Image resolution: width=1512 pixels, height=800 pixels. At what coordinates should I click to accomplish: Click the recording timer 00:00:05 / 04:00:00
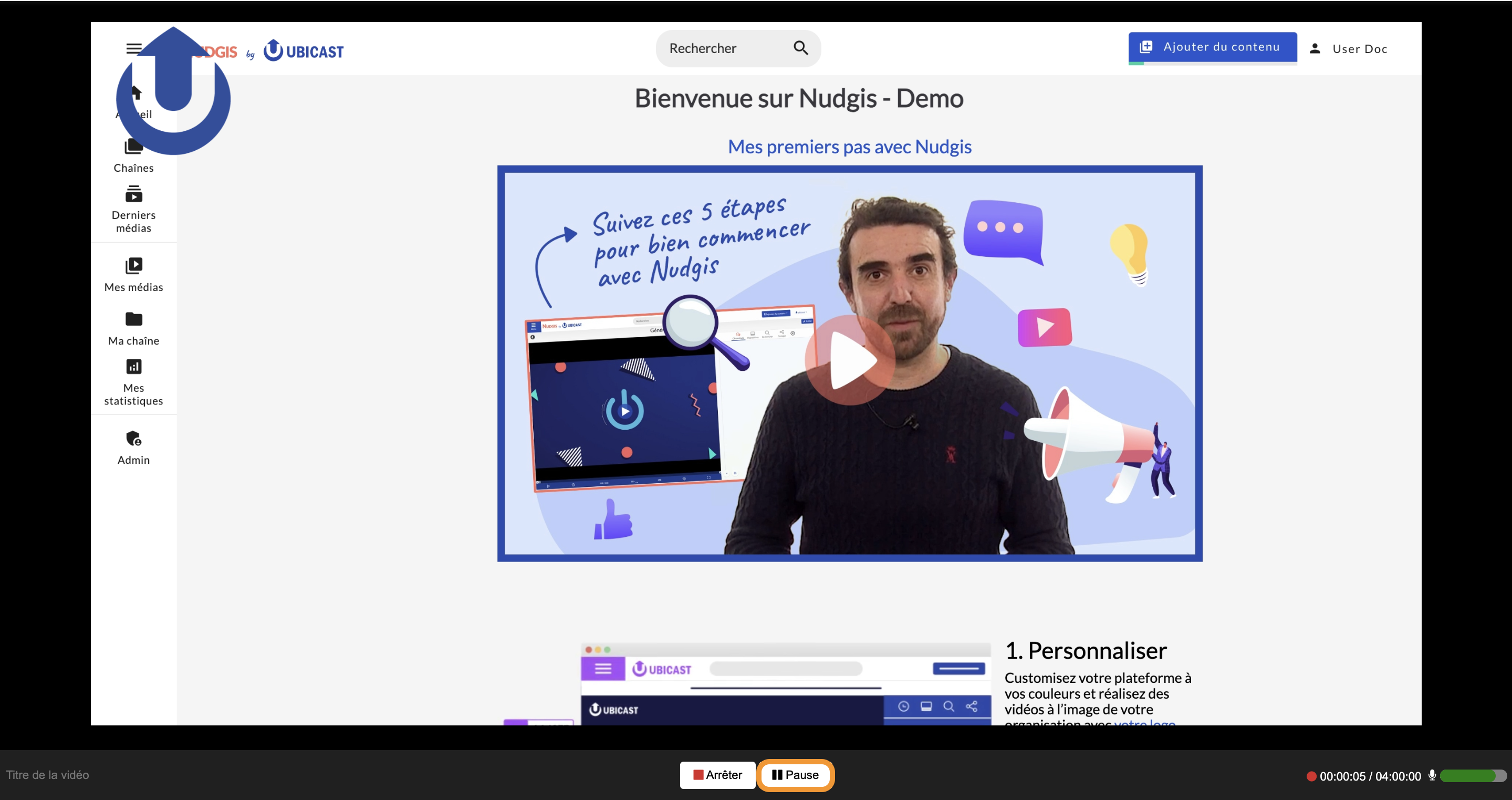(x=1370, y=776)
